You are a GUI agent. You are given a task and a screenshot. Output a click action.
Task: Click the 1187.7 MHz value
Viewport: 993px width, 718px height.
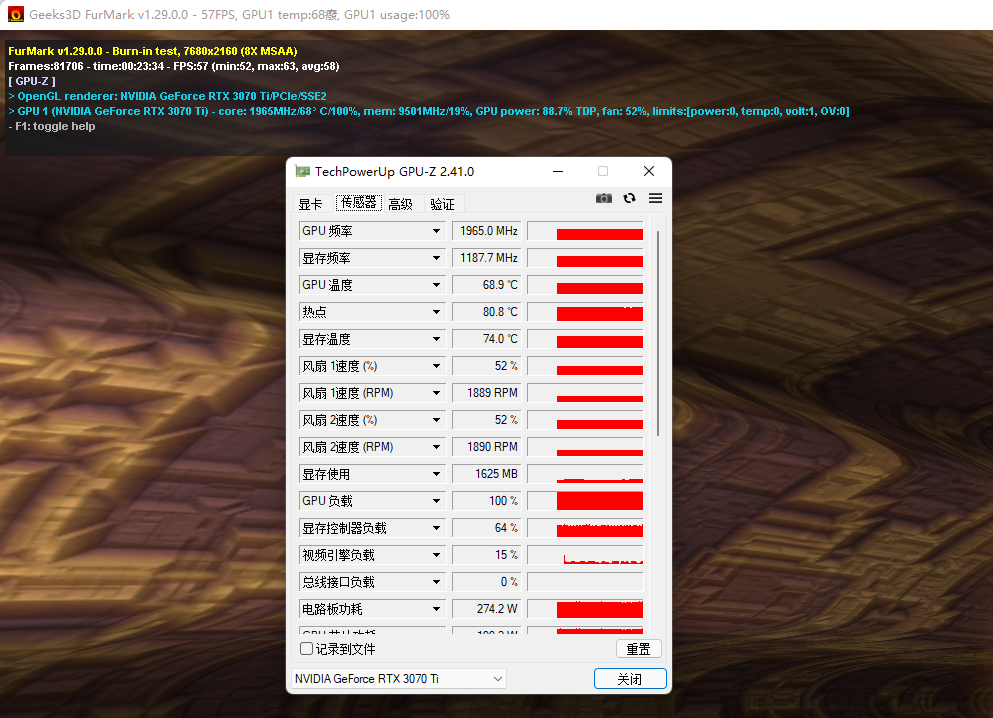point(486,258)
